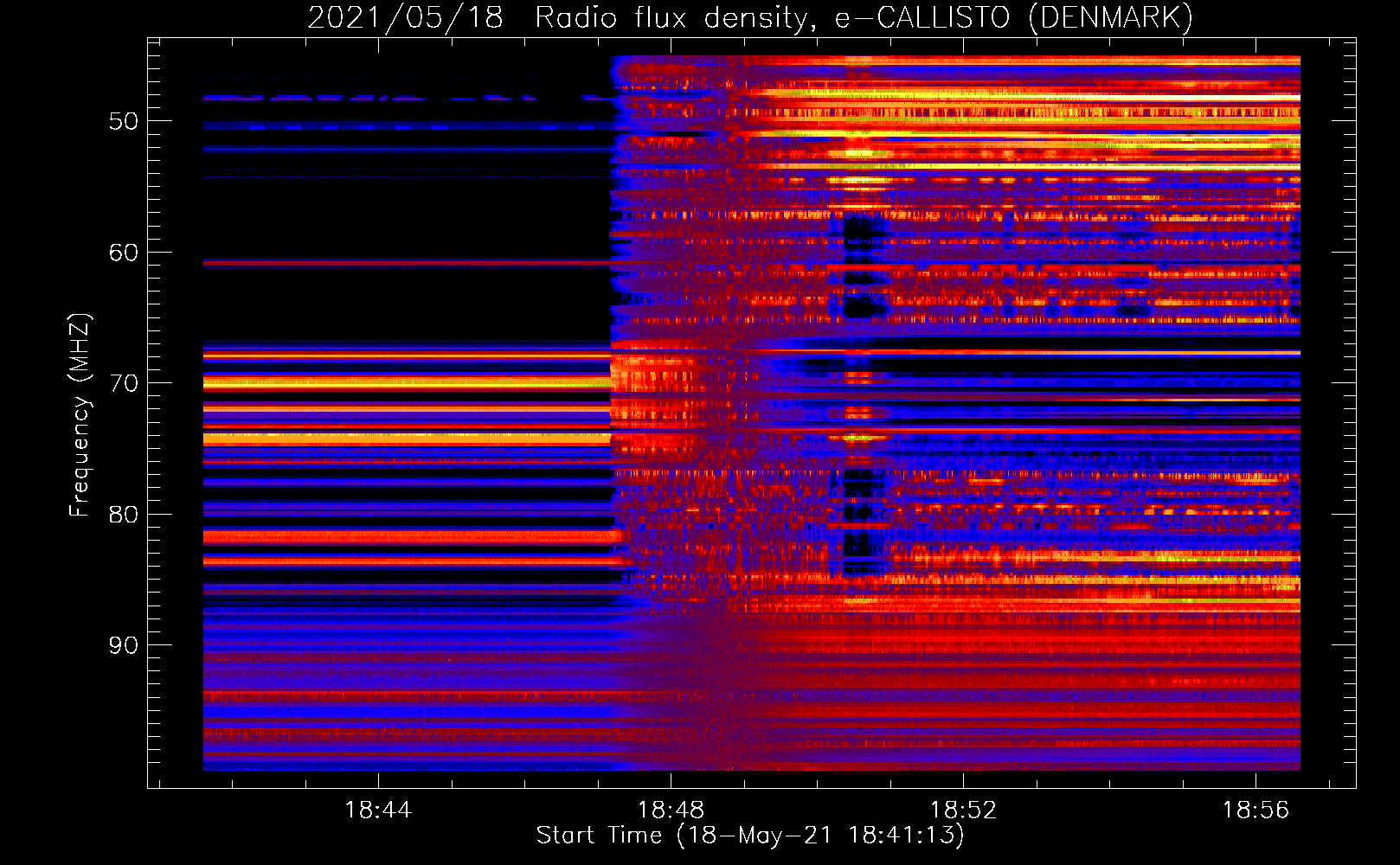Click the 90 MHz frequency tick label
The image size is (1400, 865).
coord(124,645)
